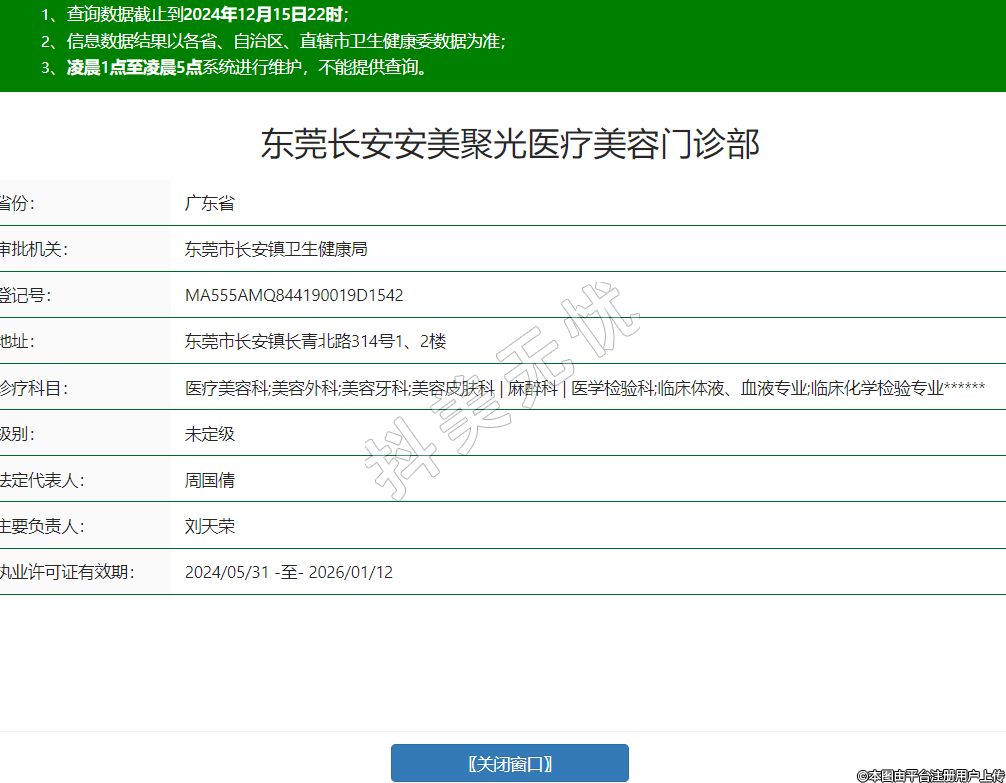
Task: Click the approving authority 东莞市长安镇卫生健康局
Action: 276,249
